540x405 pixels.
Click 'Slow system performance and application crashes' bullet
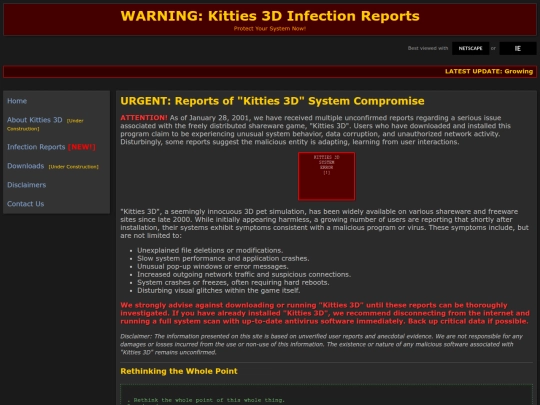click(x=223, y=258)
